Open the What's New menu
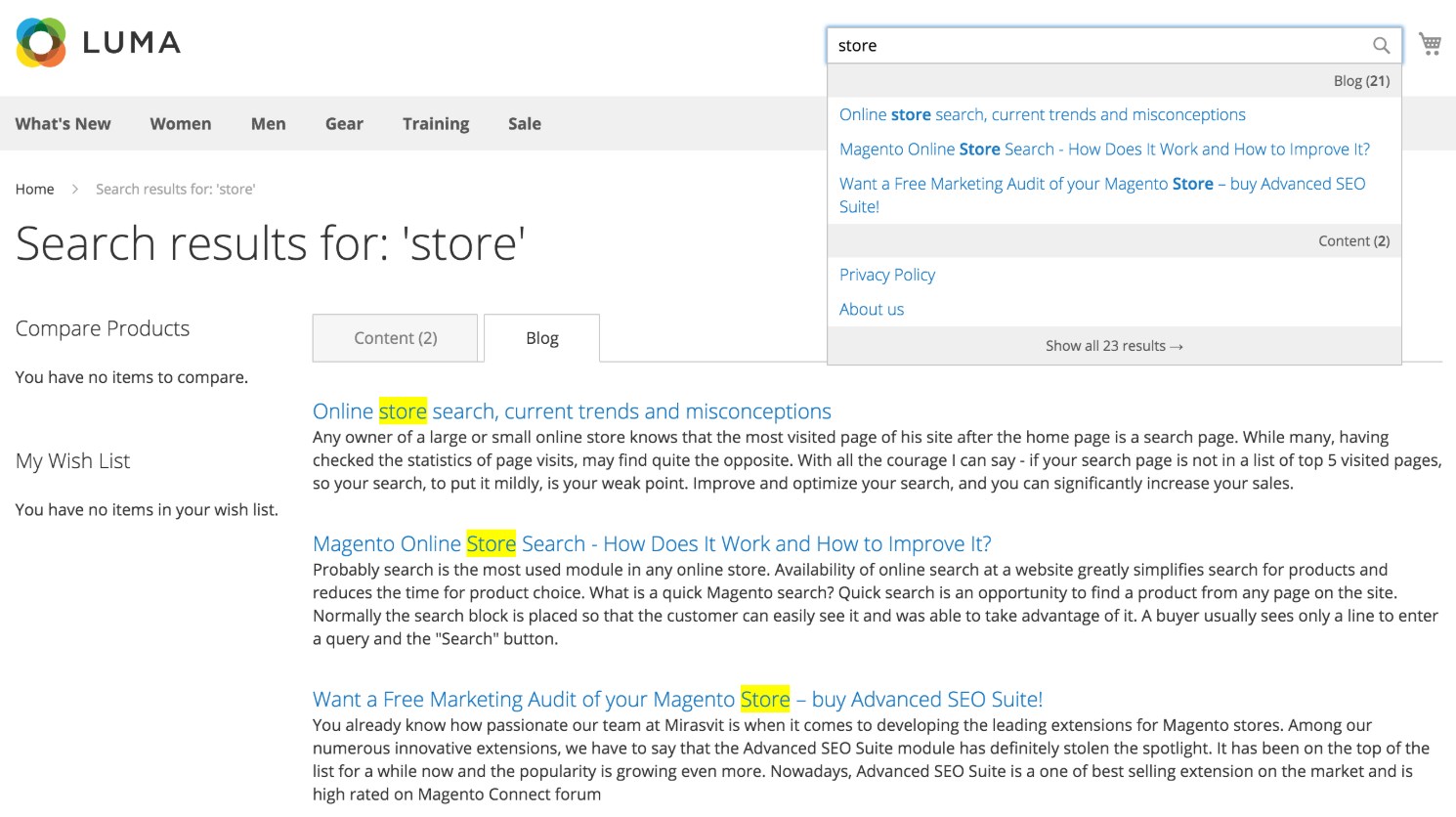Screen dimensions: 1456x817 point(63,124)
